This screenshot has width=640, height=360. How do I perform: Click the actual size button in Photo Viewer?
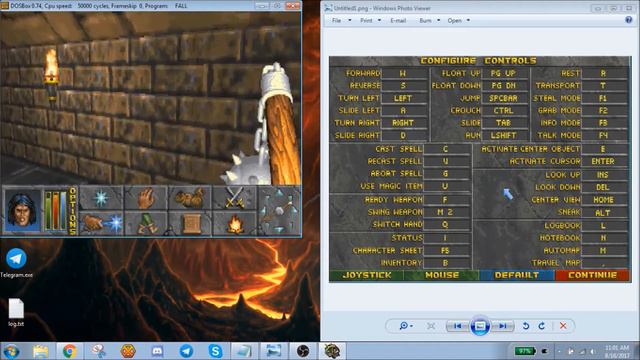tap(431, 326)
